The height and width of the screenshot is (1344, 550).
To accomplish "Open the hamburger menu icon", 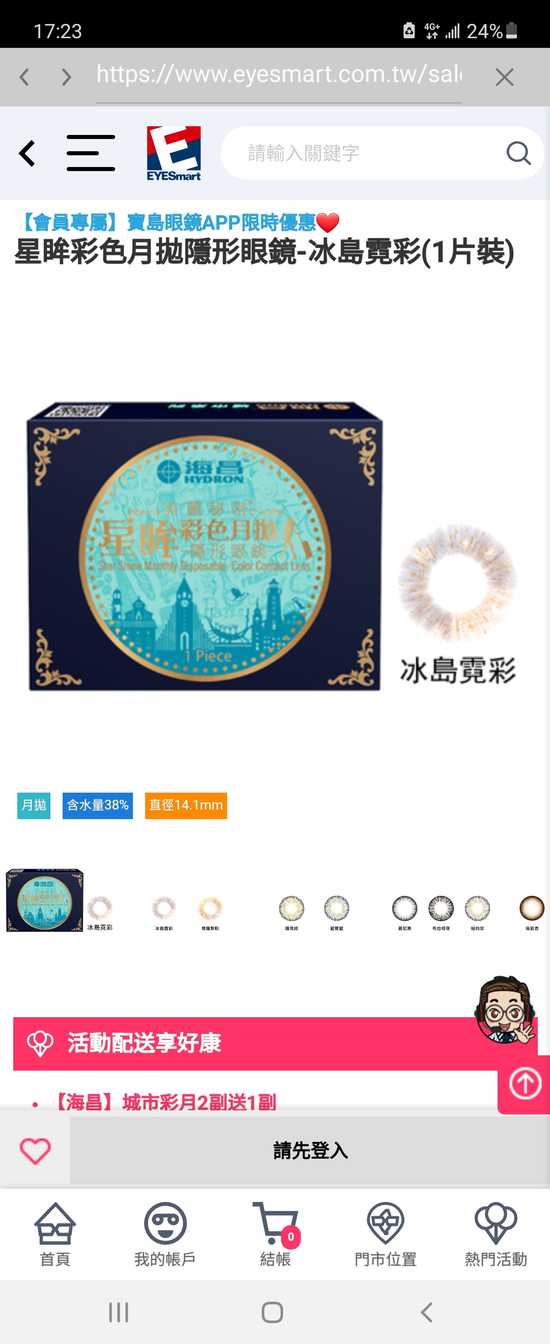I will point(90,153).
